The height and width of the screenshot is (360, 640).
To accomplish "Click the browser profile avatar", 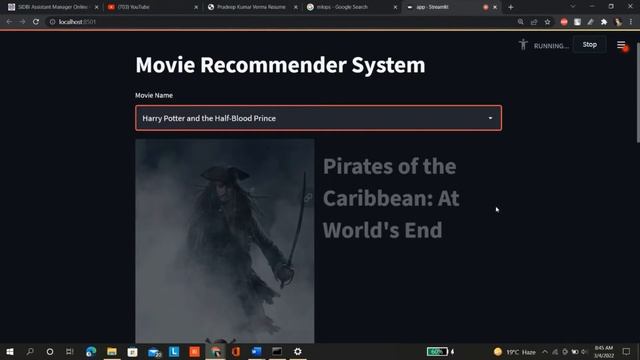I will [618, 22].
